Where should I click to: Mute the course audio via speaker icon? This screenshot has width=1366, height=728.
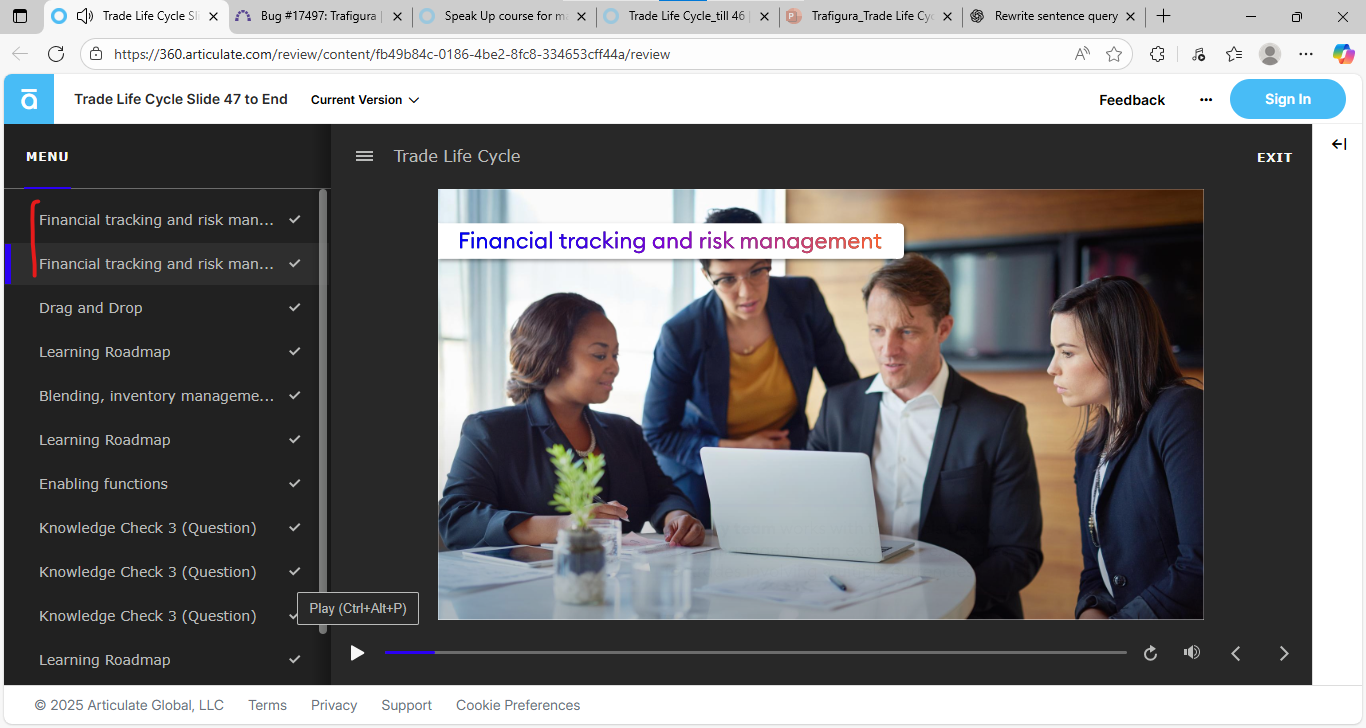[x=1191, y=653]
